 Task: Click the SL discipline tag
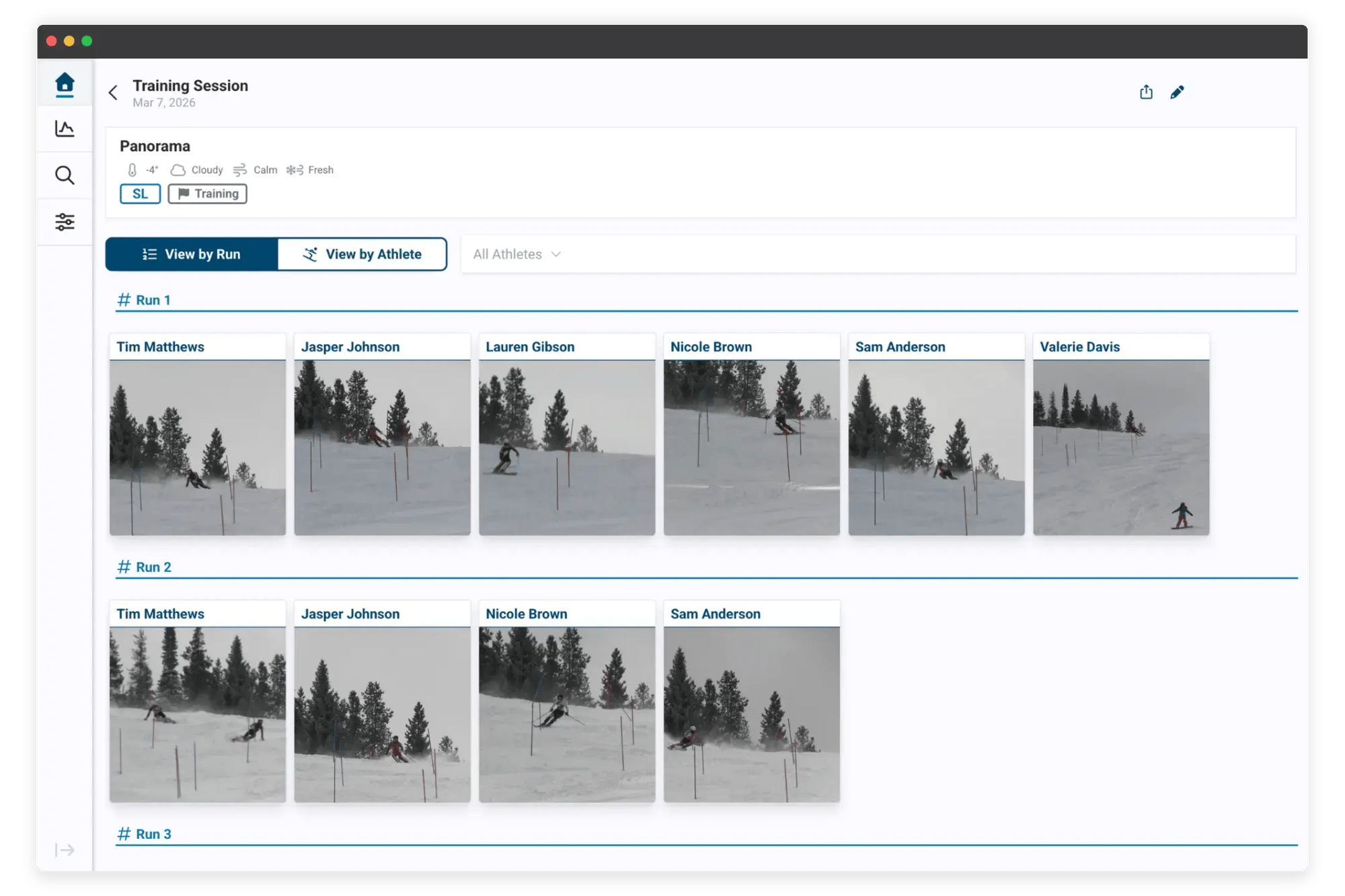pyautogui.click(x=140, y=194)
